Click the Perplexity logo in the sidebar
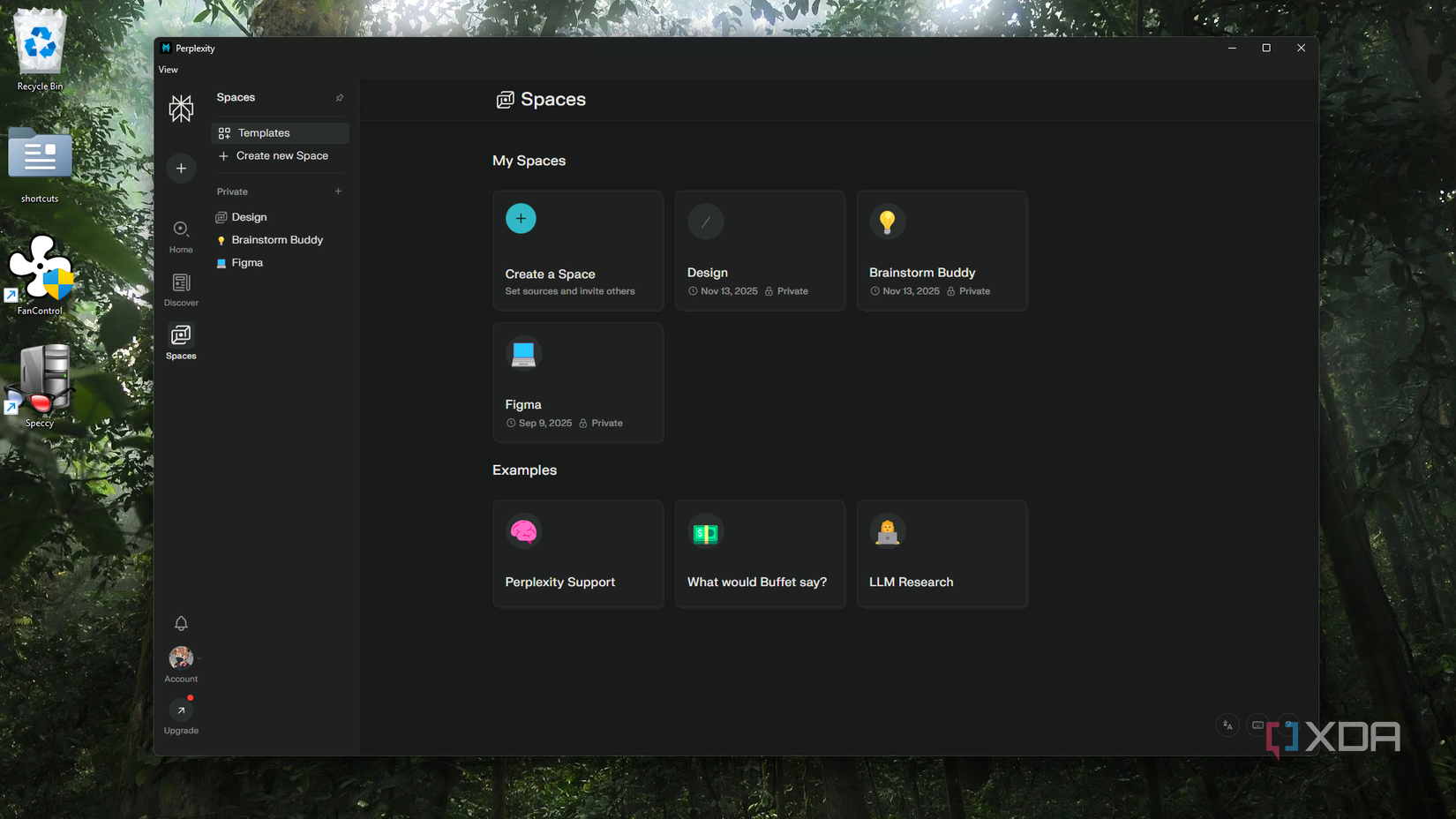Screen dimensions: 1456x819 coord(181,109)
